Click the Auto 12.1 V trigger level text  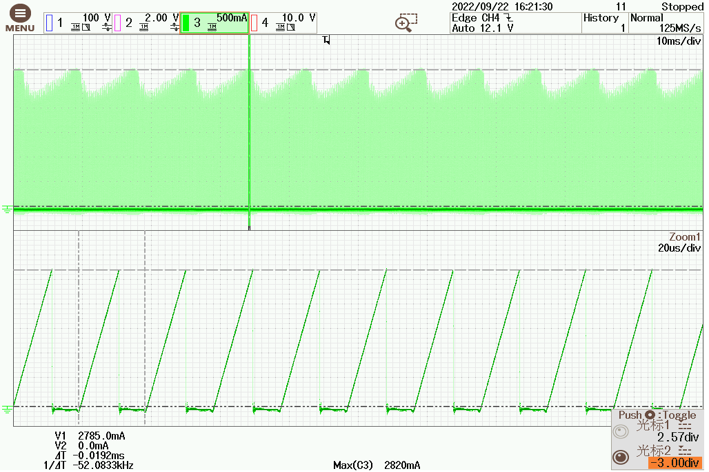pos(483,28)
